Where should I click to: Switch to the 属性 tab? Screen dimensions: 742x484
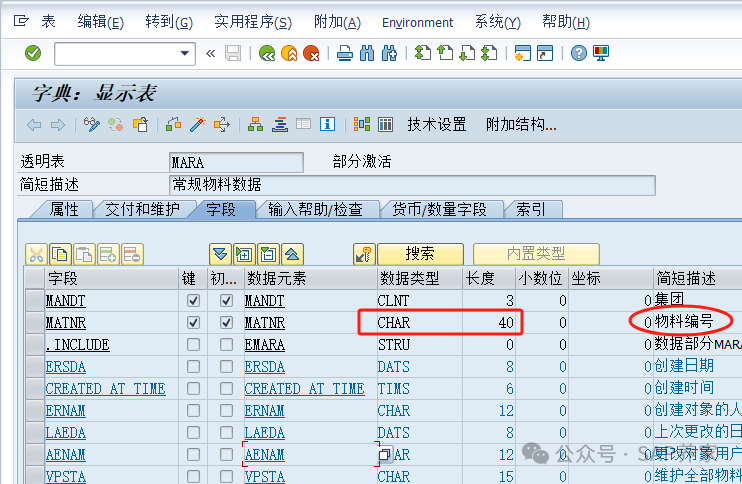pos(64,209)
